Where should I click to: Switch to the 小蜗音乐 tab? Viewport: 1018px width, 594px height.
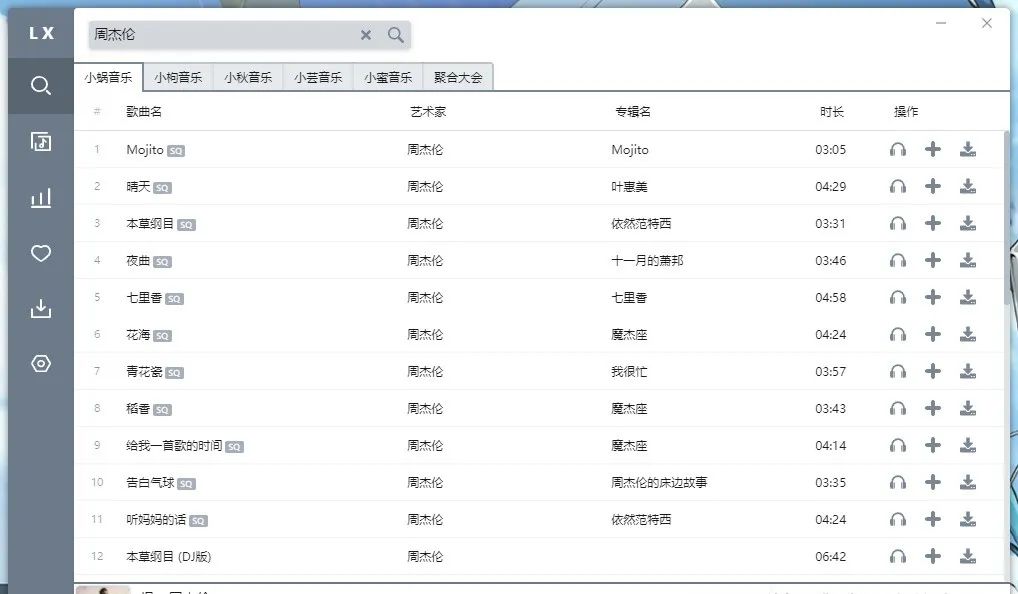108,77
